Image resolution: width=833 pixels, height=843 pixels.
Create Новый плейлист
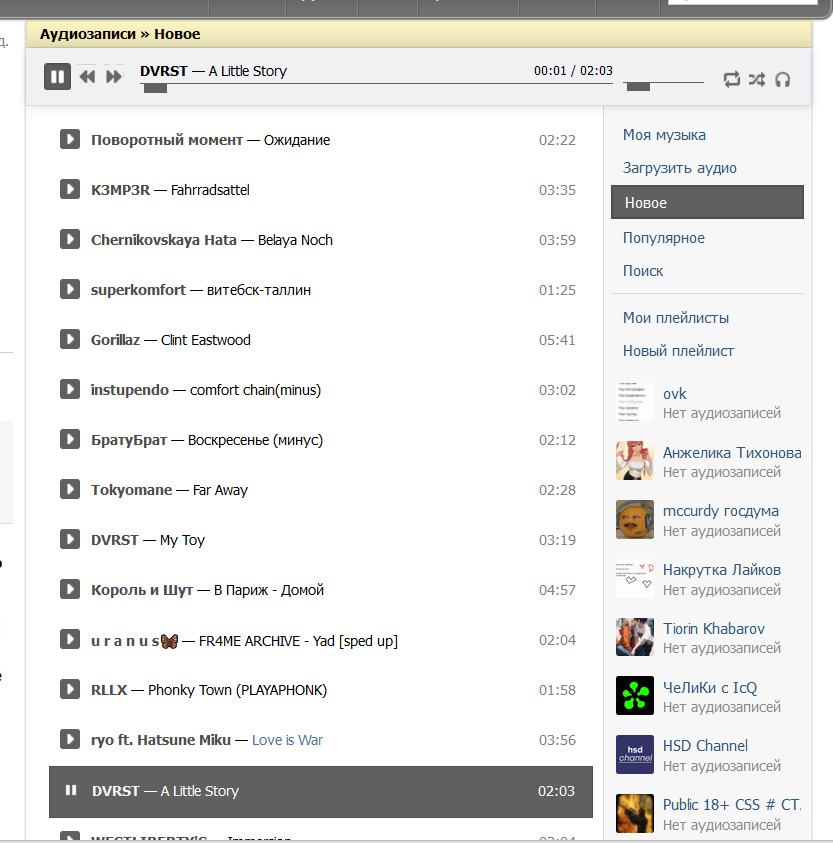[x=678, y=351]
